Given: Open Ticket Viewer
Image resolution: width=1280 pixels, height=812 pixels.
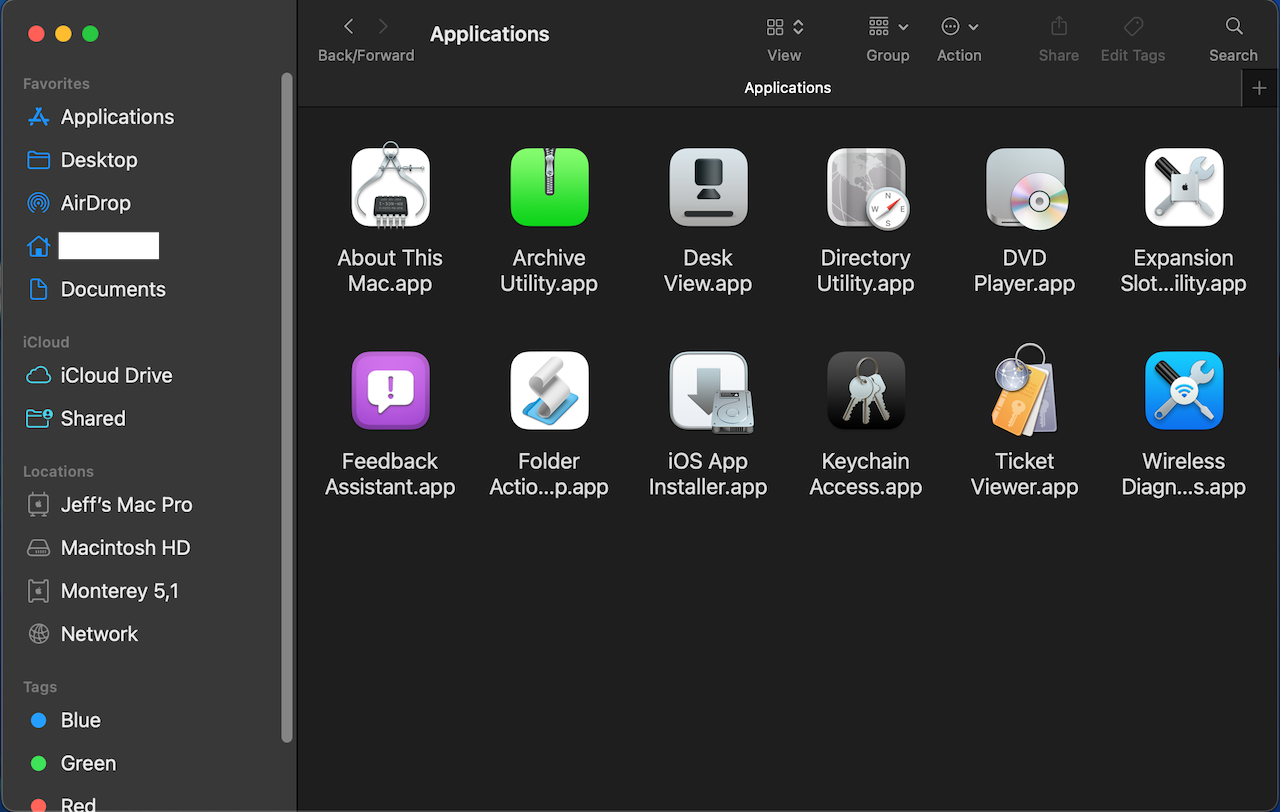Looking at the screenshot, I should tap(1025, 390).
